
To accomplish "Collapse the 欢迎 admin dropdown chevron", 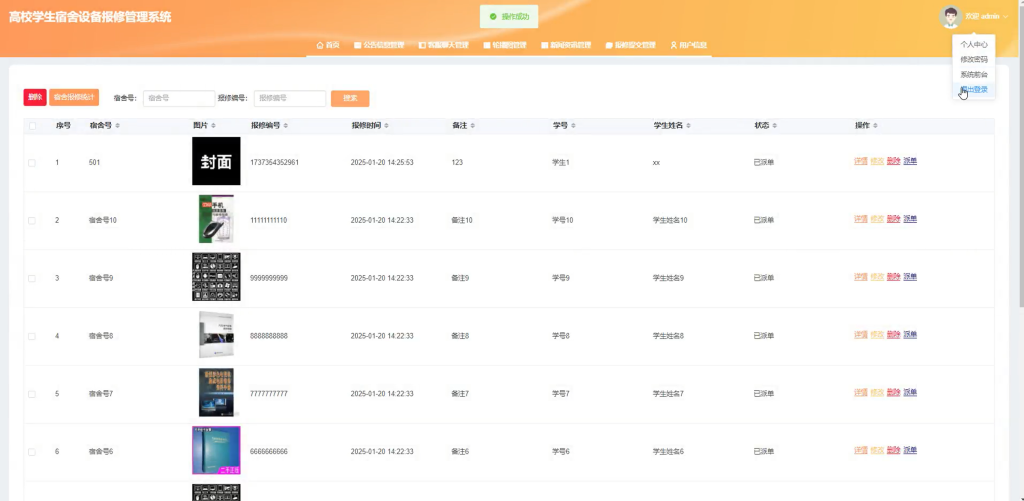I will pyautogui.click(x=1005, y=16).
